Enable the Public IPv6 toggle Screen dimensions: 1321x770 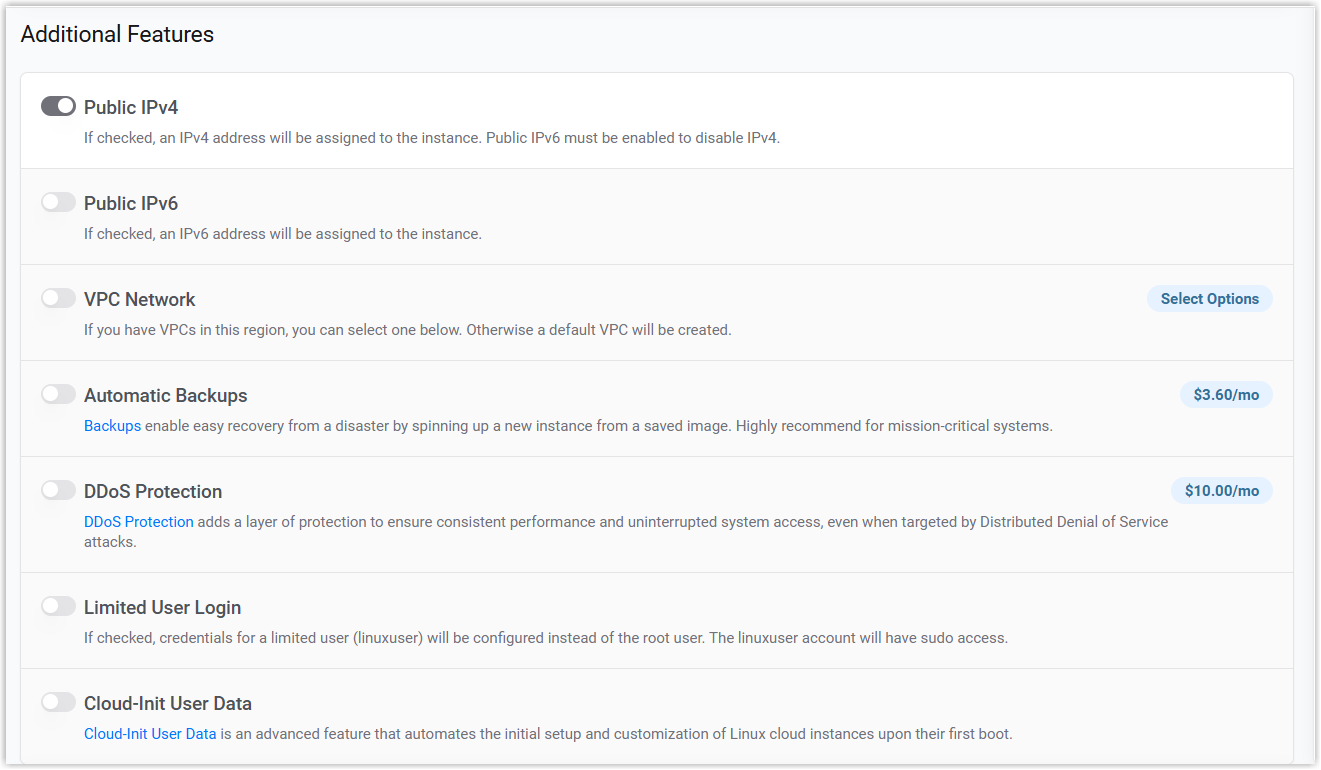pos(58,202)
